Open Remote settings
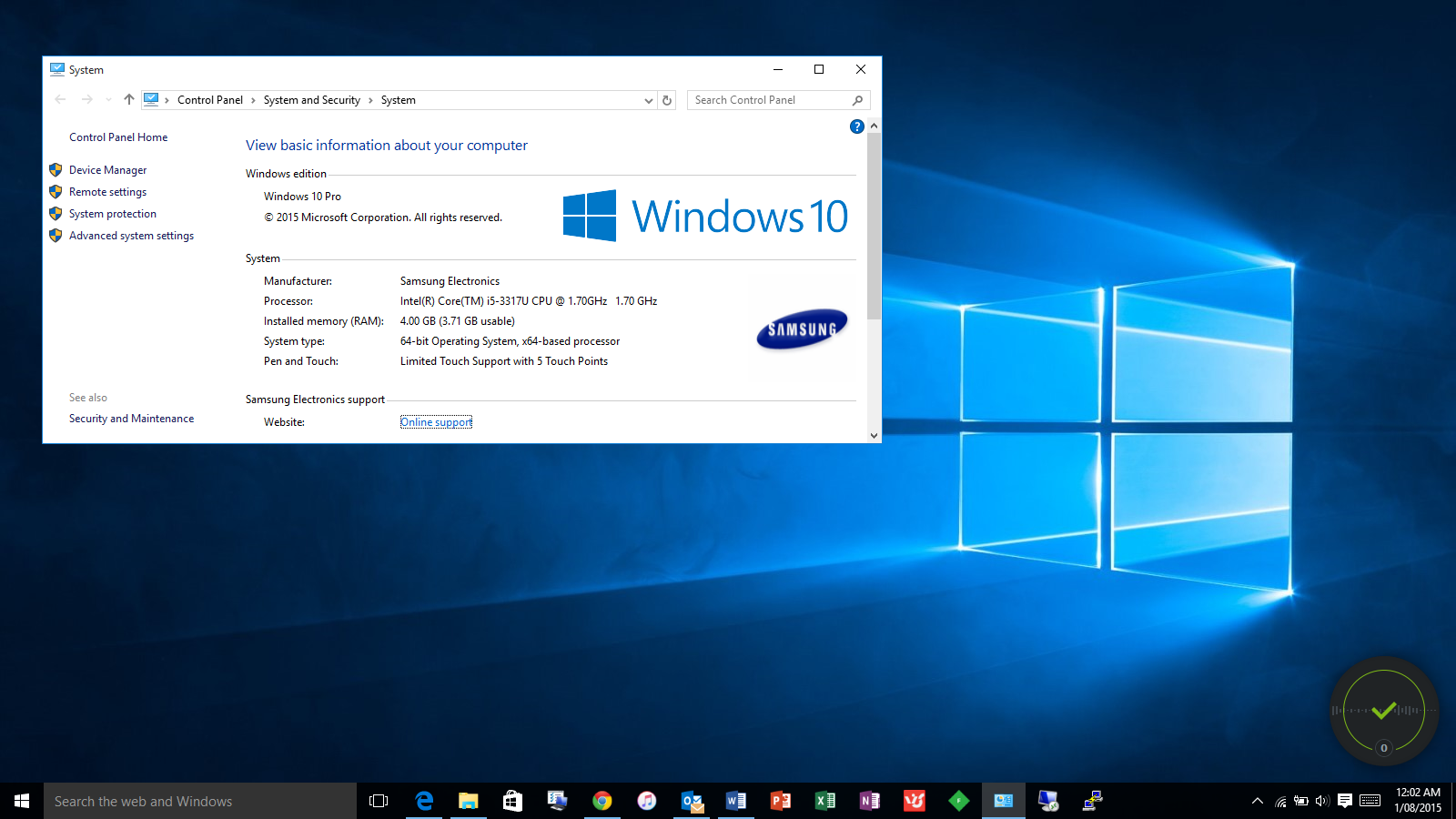 [x=107, y=192]
